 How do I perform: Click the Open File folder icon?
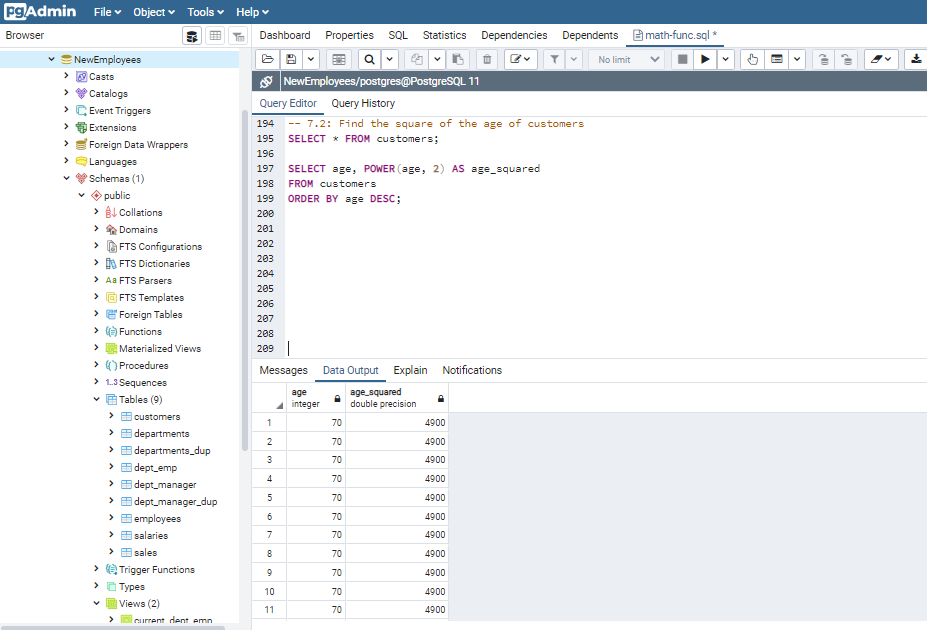coord(268,60)
